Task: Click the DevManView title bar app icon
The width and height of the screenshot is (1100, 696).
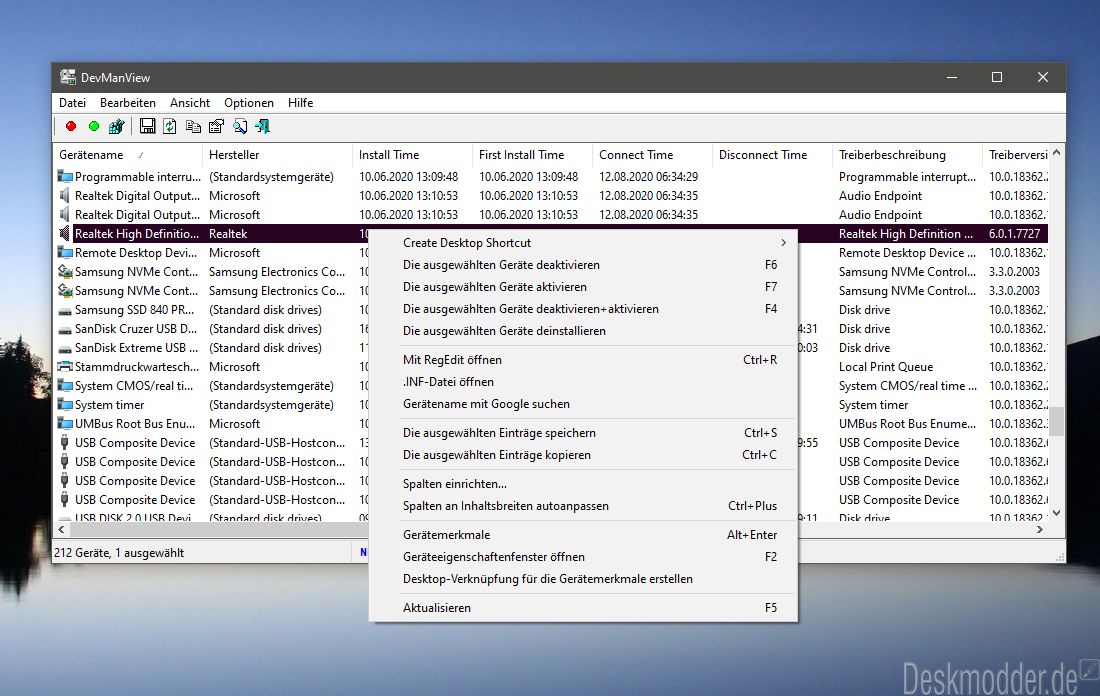Action: tap(67, 77)
